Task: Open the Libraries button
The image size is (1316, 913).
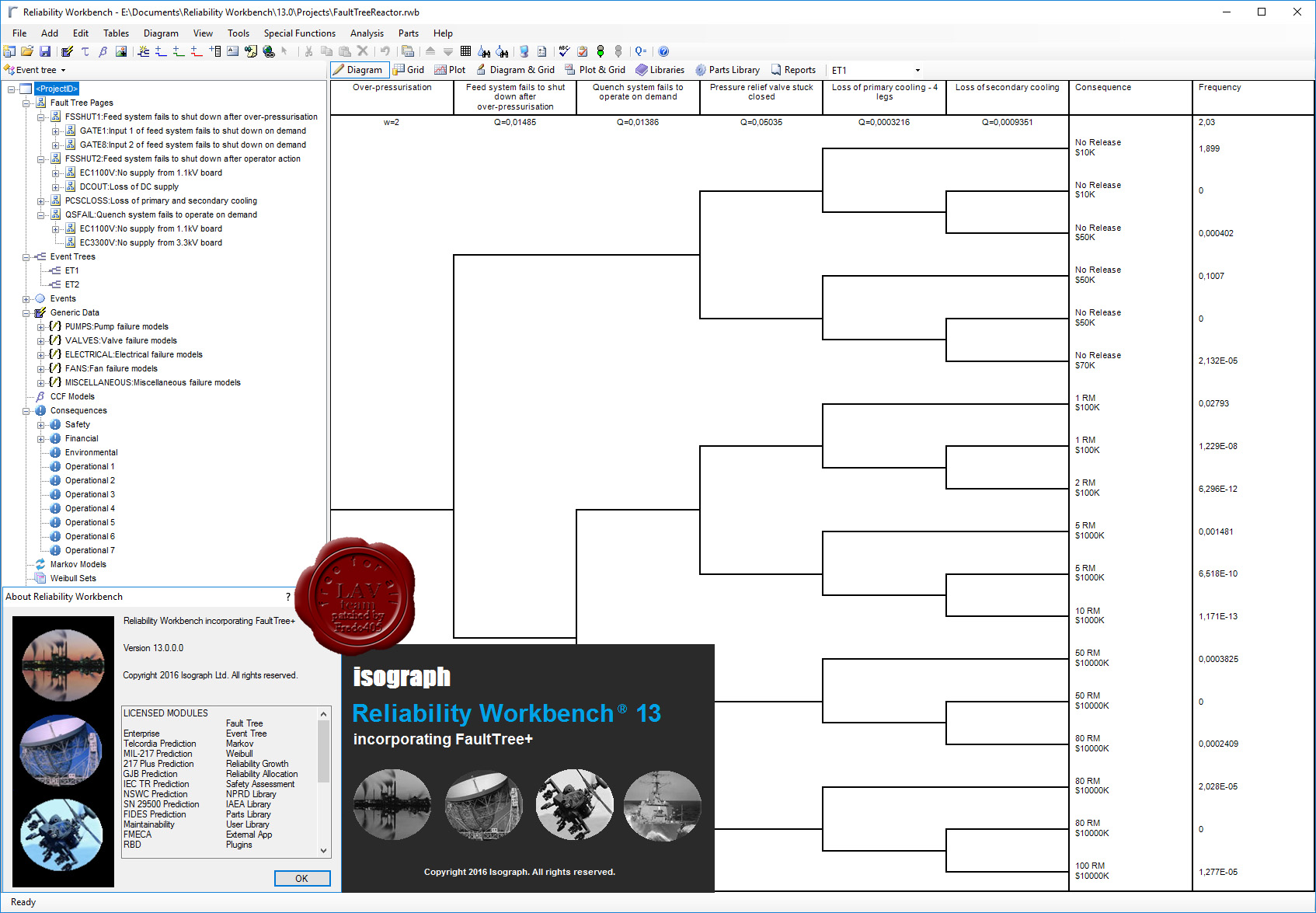Action: (660, 70)
